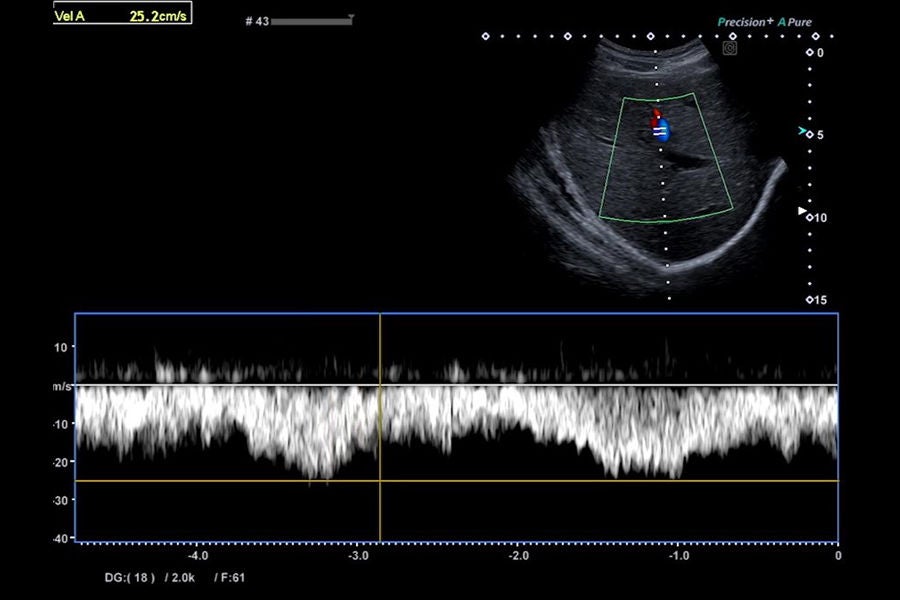
Task: Click the 15 on the depth scale
Action: pos(820,300)
